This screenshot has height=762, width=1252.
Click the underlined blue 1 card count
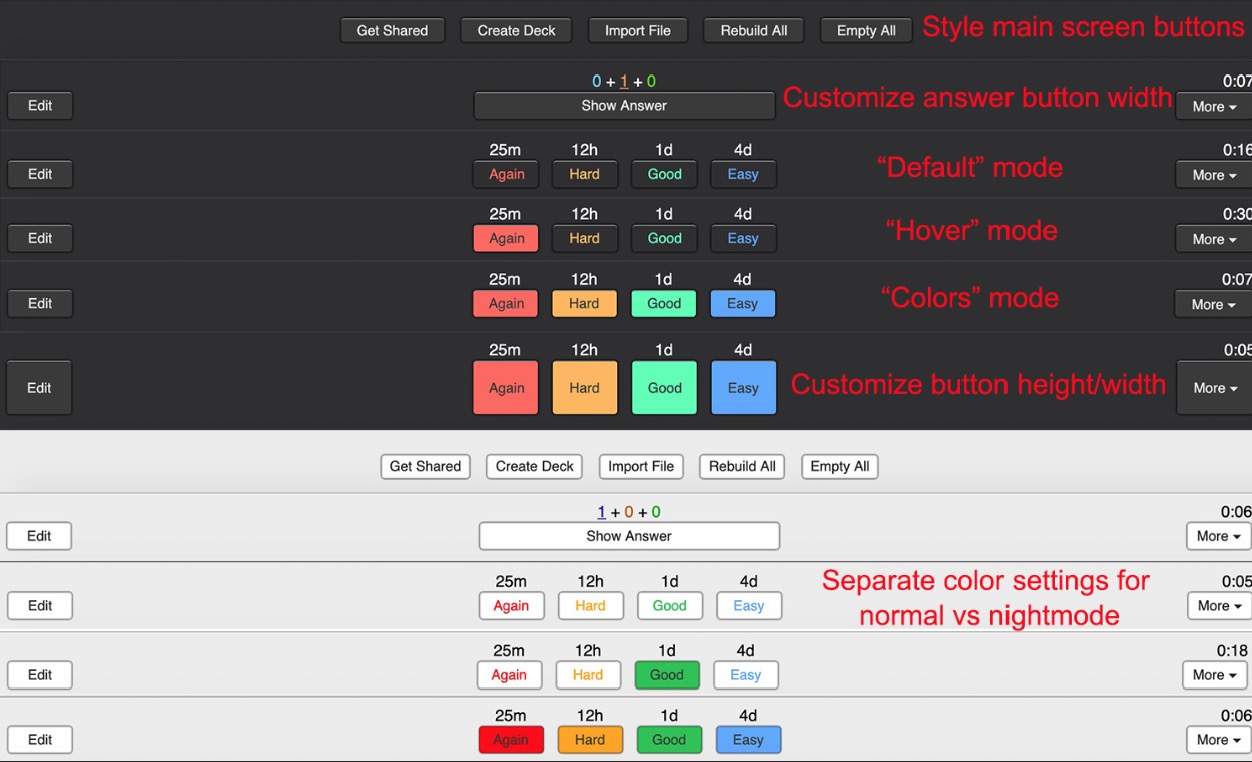click(x=601, y=512)
